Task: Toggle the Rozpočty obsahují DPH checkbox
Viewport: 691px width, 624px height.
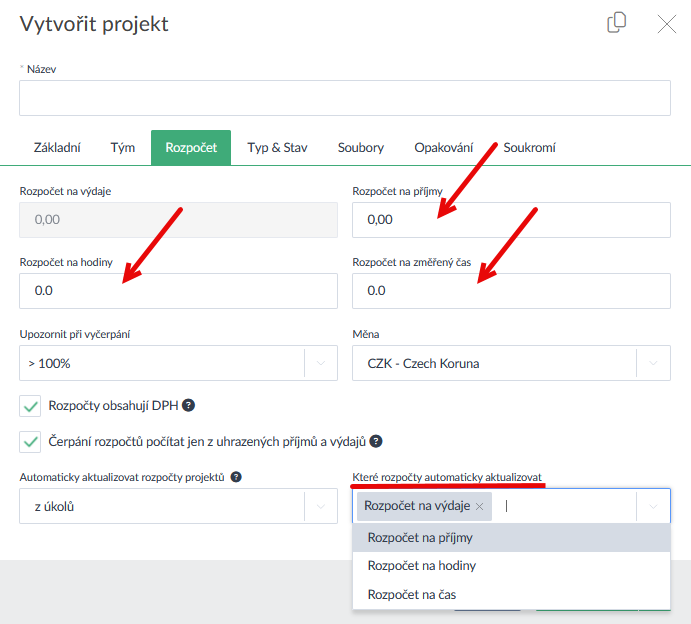Action: click(30, 406)
